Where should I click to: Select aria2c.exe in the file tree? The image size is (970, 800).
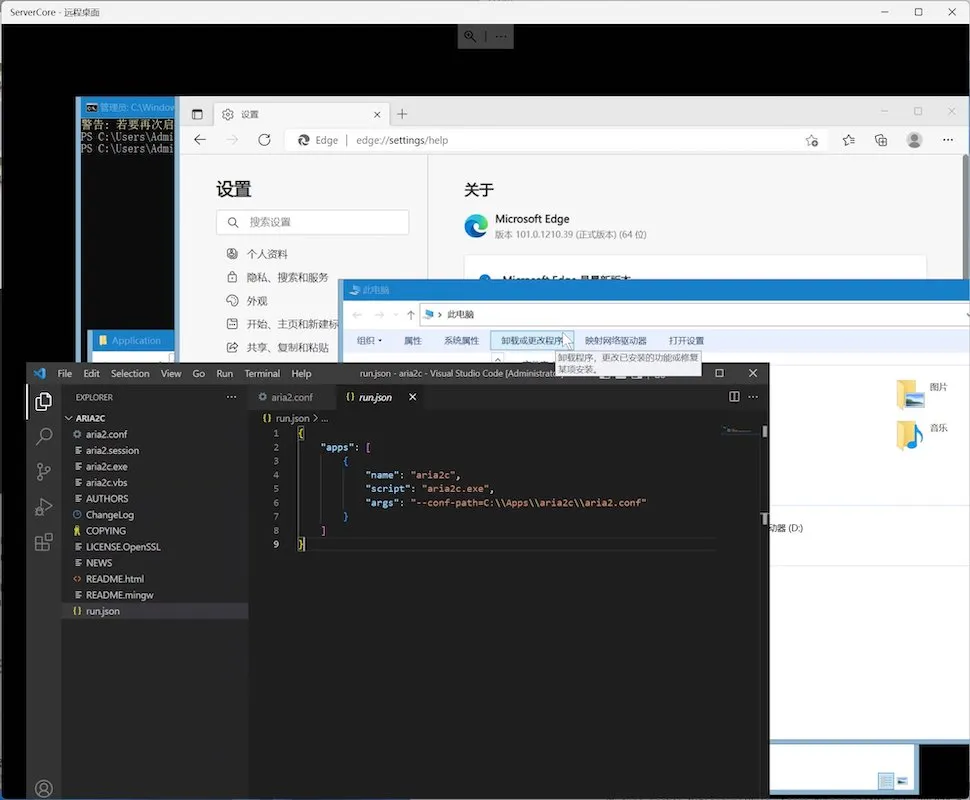[x=106, y=466]
